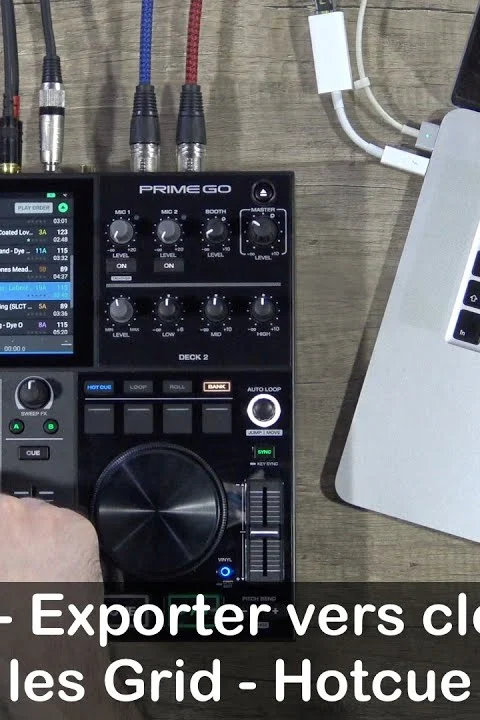Image resolution: width=480 pixels, height=720 pixels.
Task: Select the ROLL pad mode
Action: click(x=177, y=387)
